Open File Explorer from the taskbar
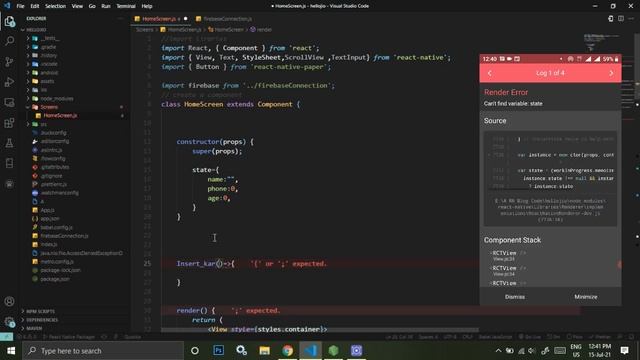The height and width of the screenshot is (360, 640). click(x=264, y=350)
